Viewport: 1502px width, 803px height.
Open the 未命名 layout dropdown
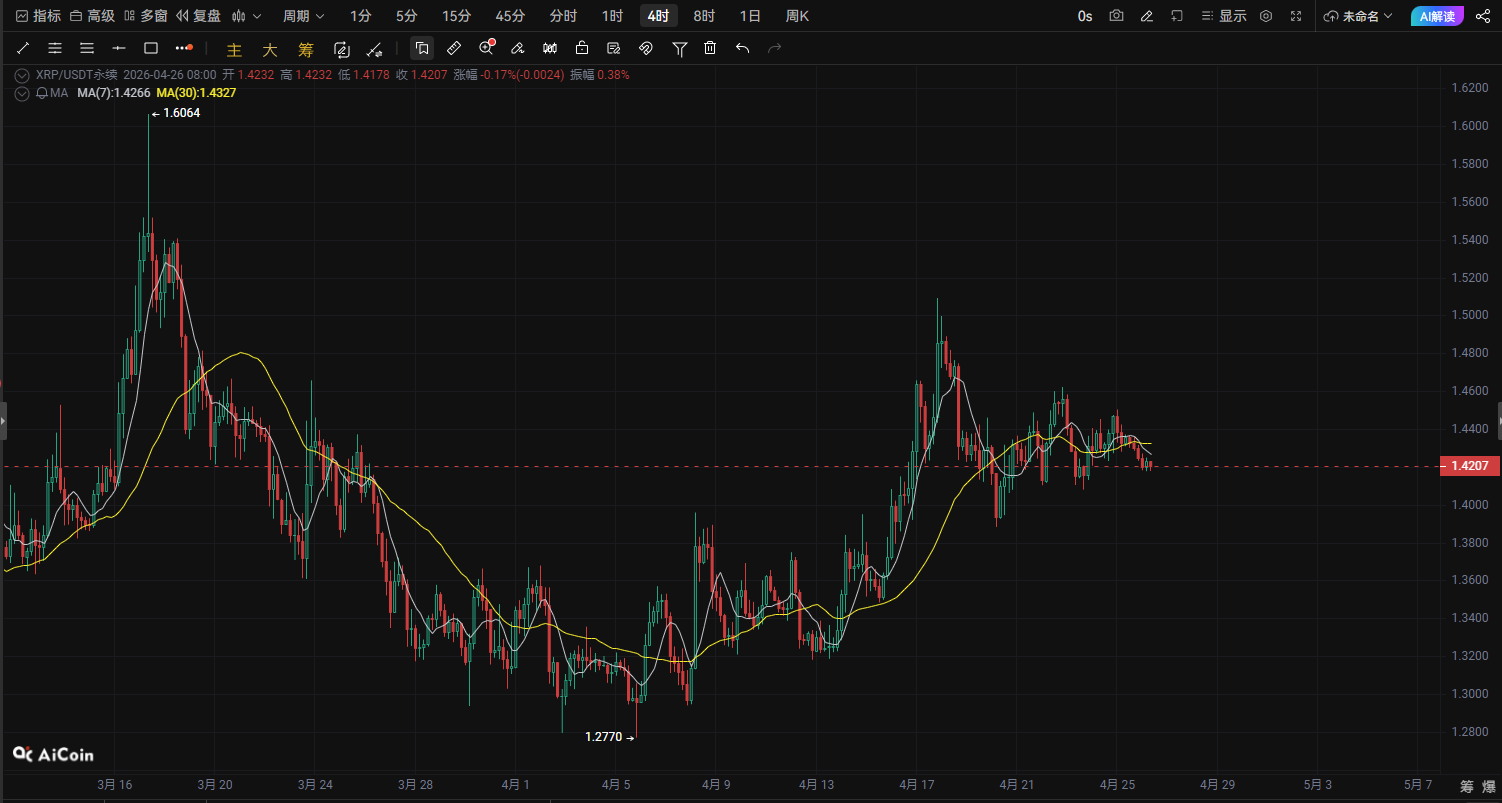pos(1358,16)
